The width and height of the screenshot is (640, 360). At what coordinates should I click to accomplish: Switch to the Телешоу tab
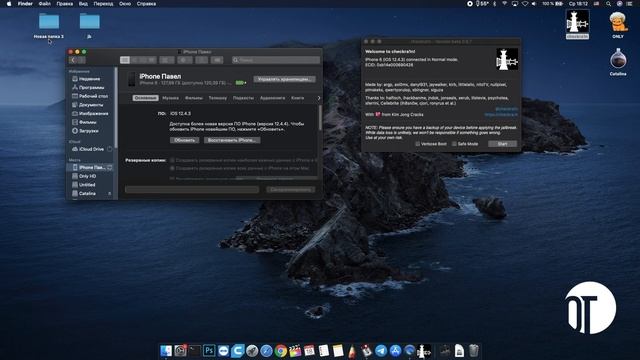[x=218, y=98]
